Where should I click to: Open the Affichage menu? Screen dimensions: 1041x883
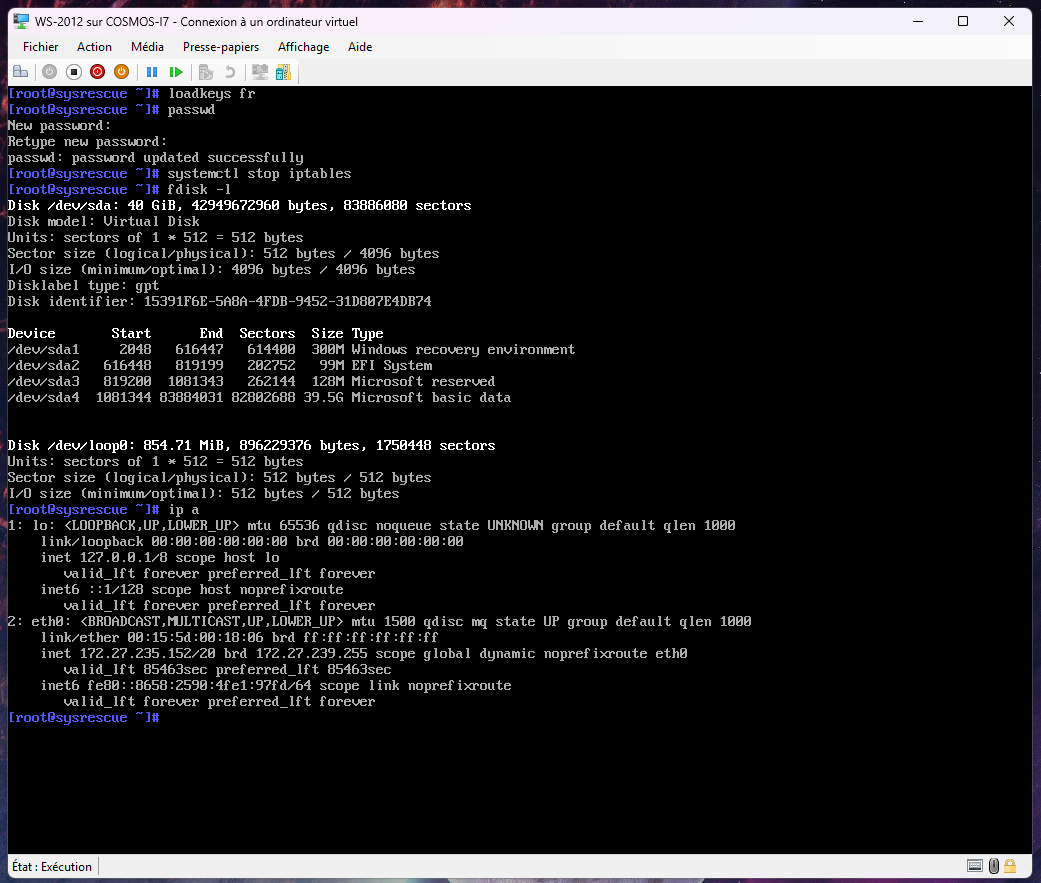[x=303, y=47]
